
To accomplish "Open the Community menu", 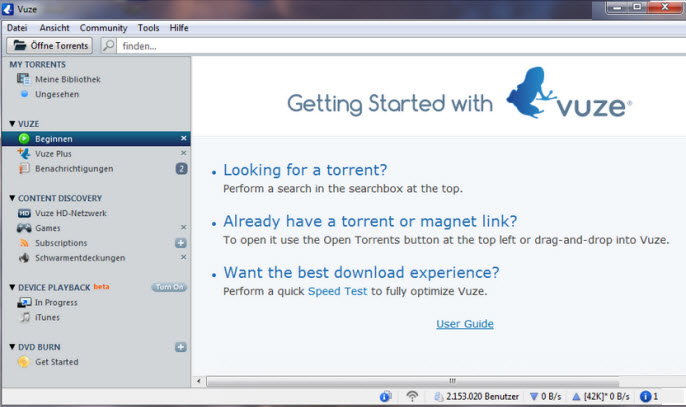I will pos(103,28).
